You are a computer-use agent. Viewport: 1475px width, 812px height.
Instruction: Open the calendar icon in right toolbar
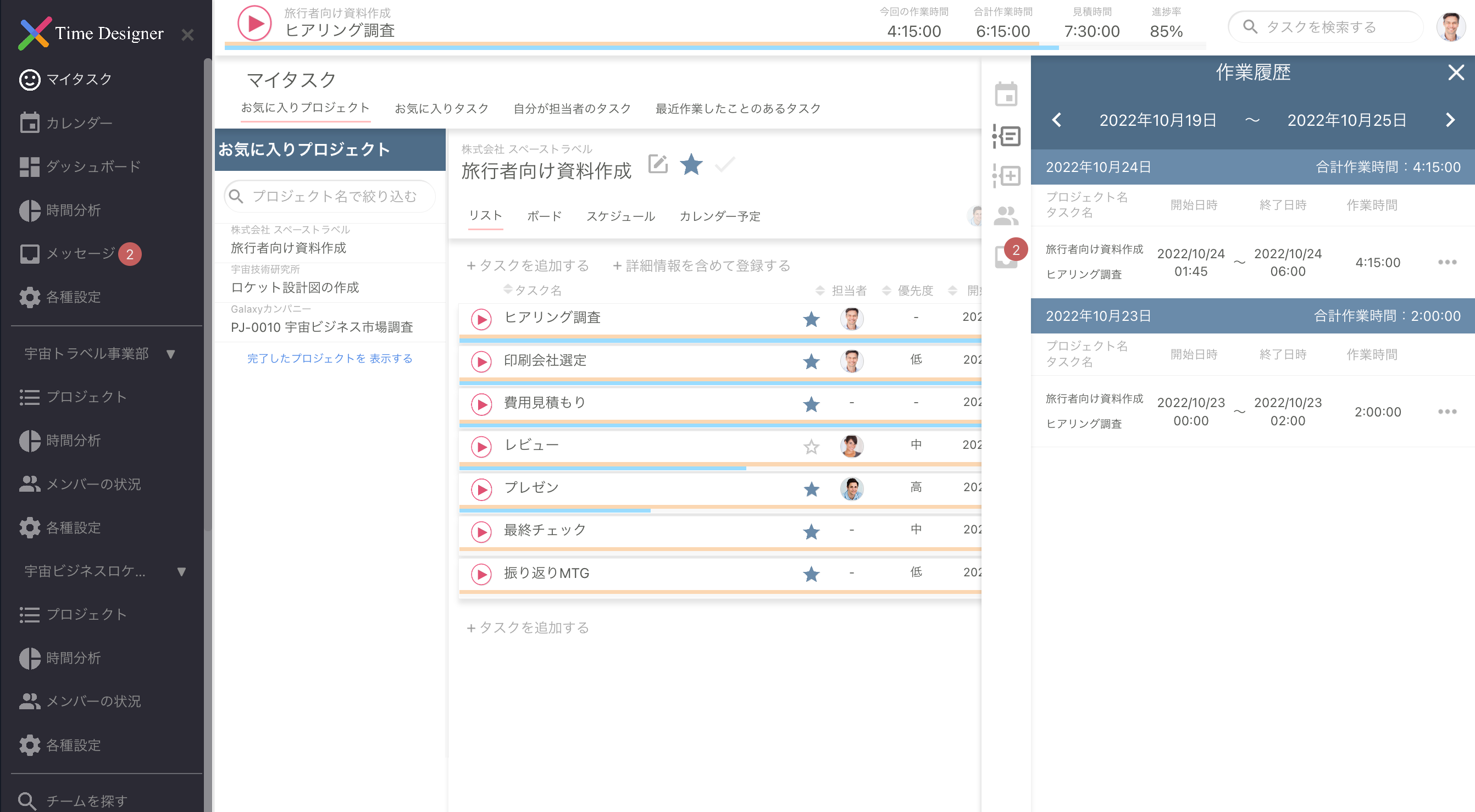pyautogui.click(x=1006, y=94)
